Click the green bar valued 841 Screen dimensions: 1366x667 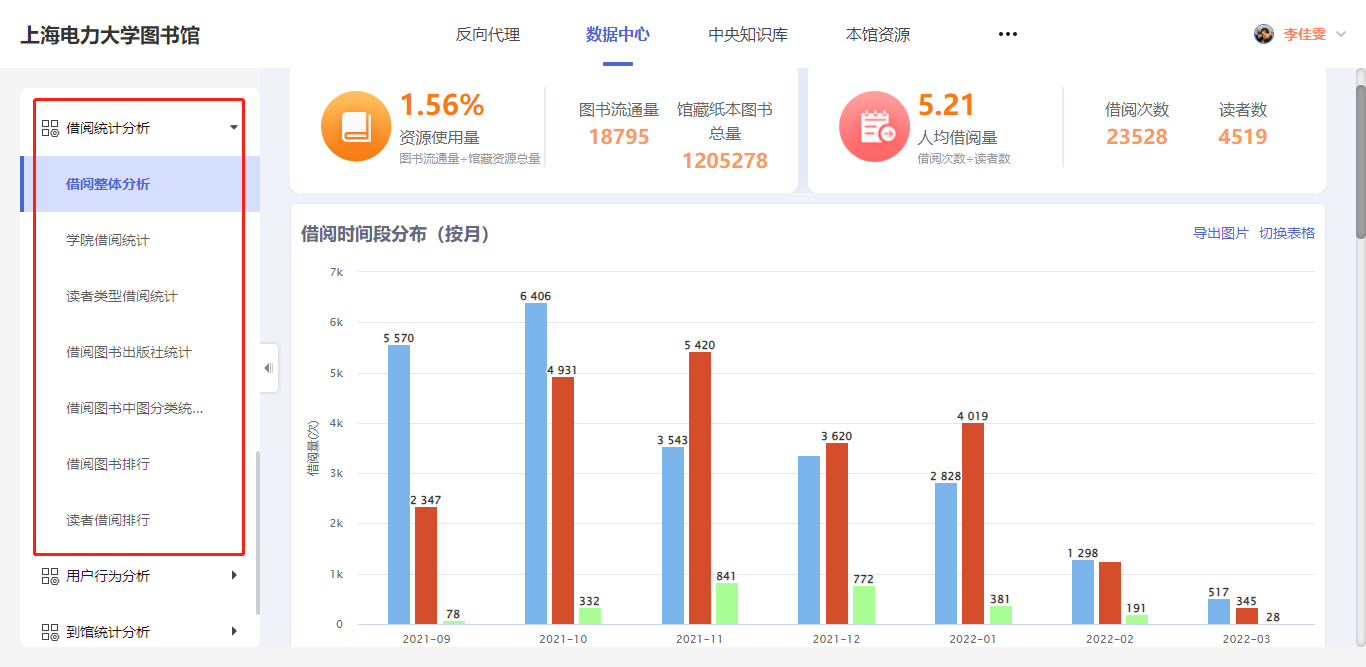[x=727, y=603]
